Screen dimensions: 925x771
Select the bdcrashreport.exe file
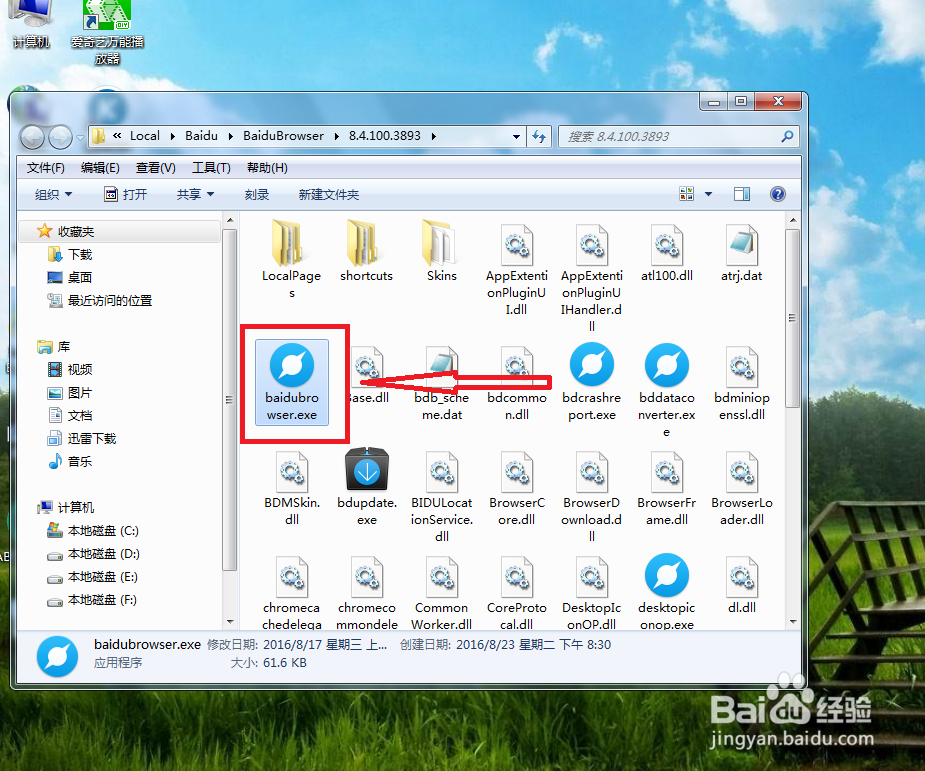(592, 382)
